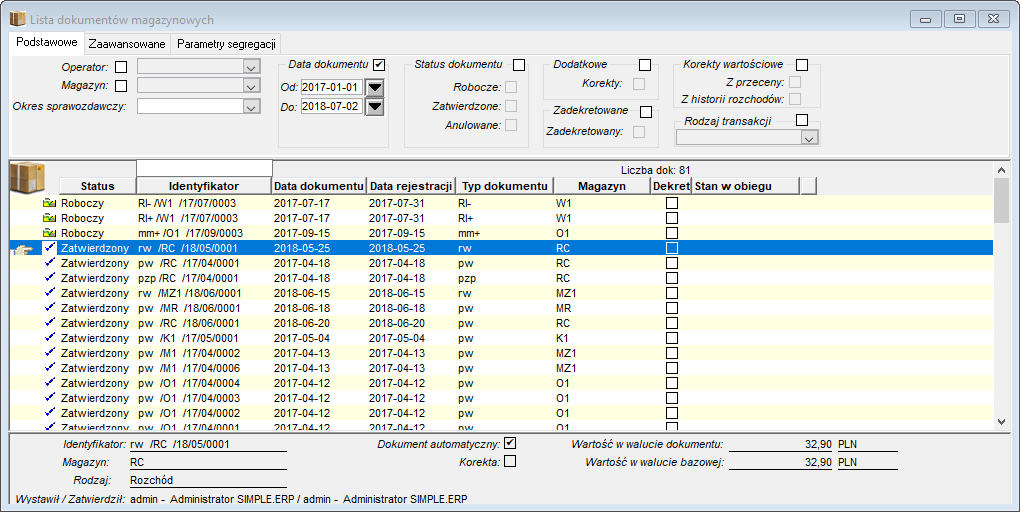Click the search field above the Identyfikator column

(204, 168)
